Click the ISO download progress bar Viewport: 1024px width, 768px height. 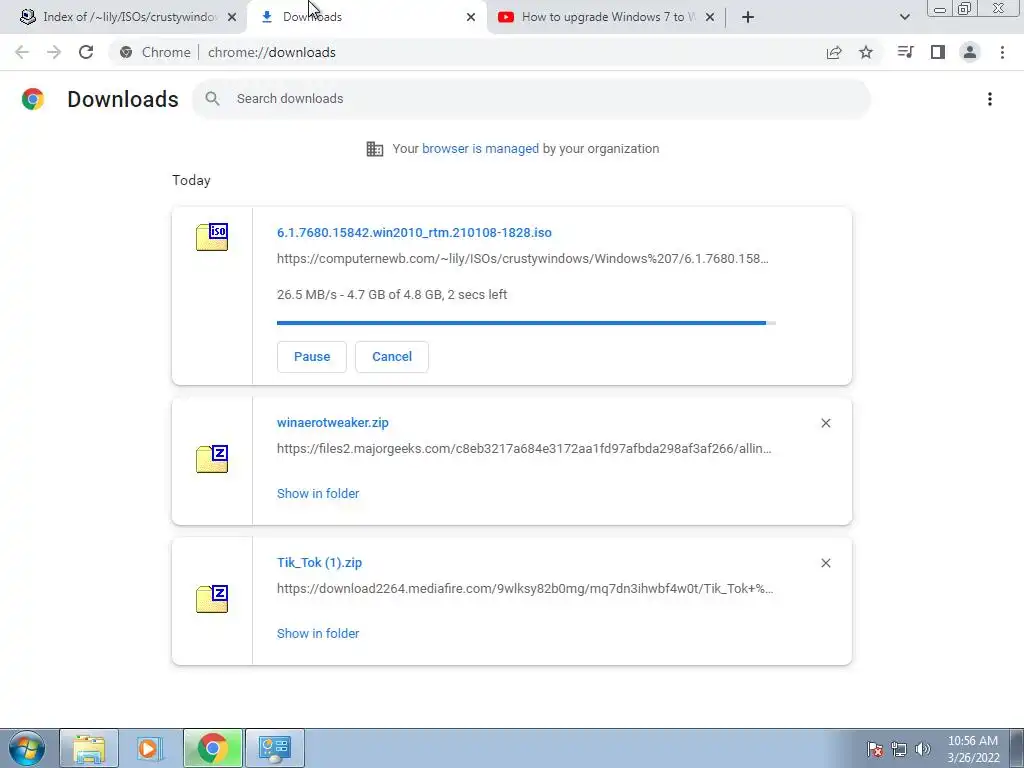coord(526,323)
